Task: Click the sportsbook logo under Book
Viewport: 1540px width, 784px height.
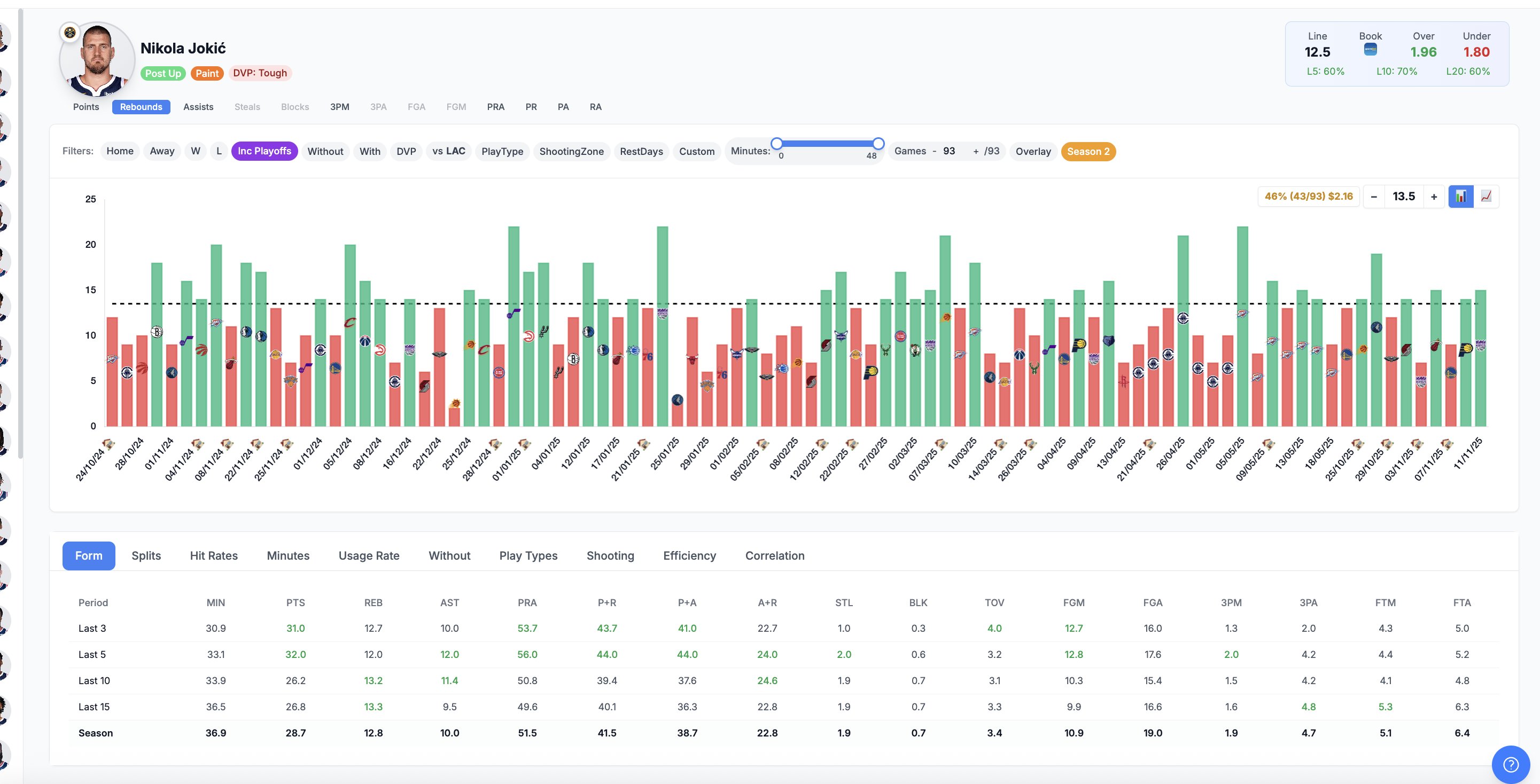Action: [x=1370, y=50]
